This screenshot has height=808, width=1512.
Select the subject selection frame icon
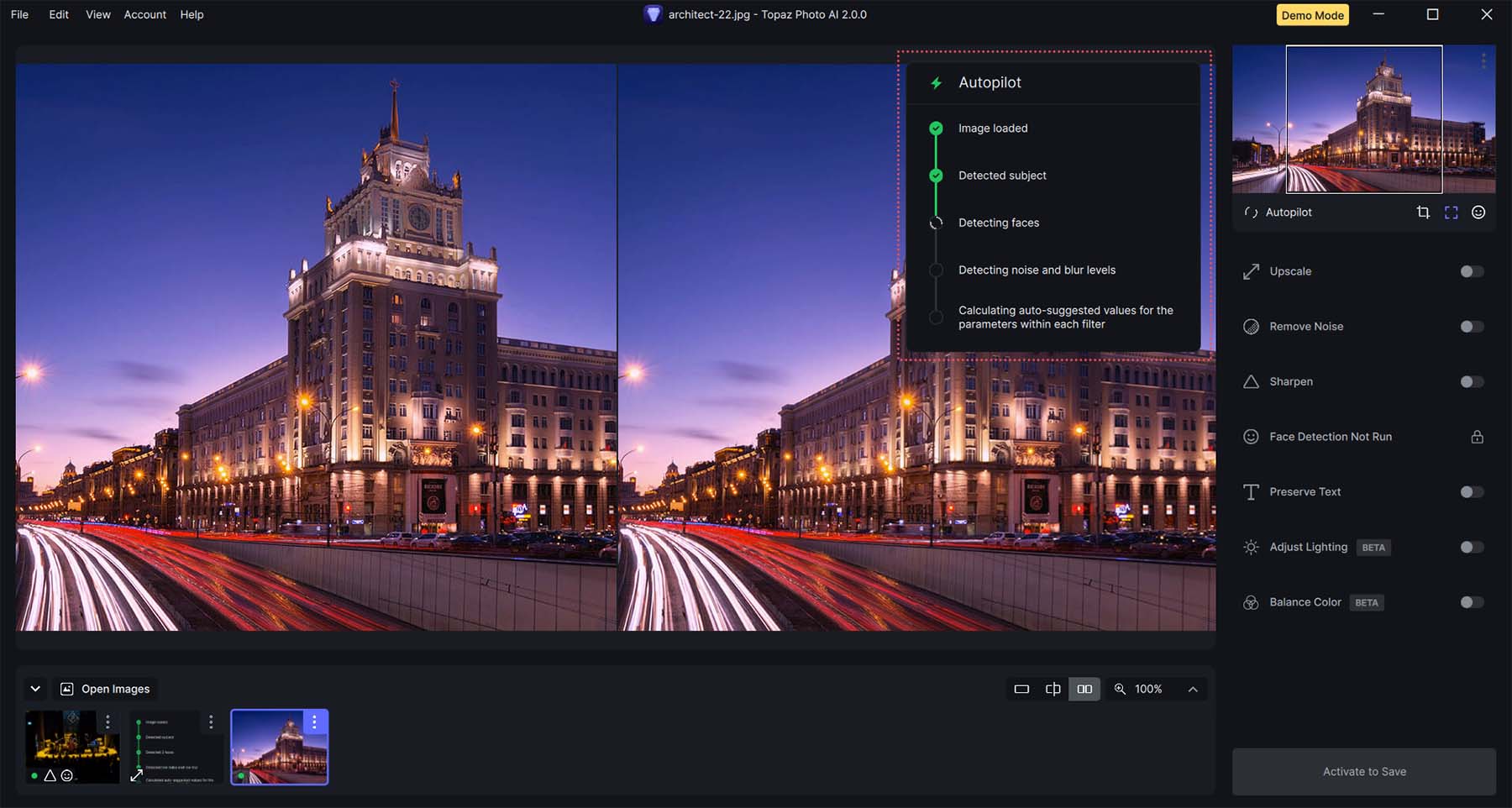1451,212
